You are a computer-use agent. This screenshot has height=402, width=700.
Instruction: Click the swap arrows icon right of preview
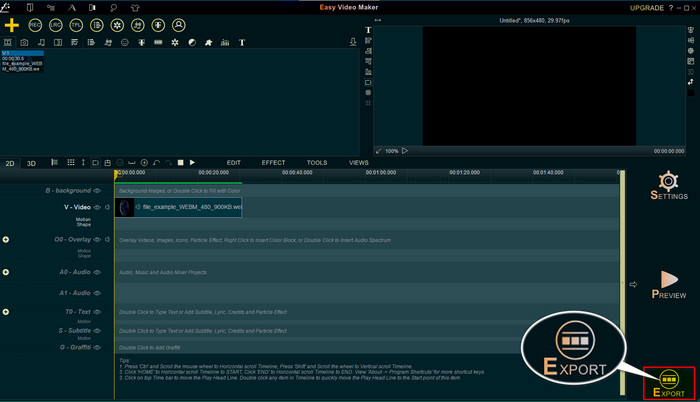(x=691, y=82)
